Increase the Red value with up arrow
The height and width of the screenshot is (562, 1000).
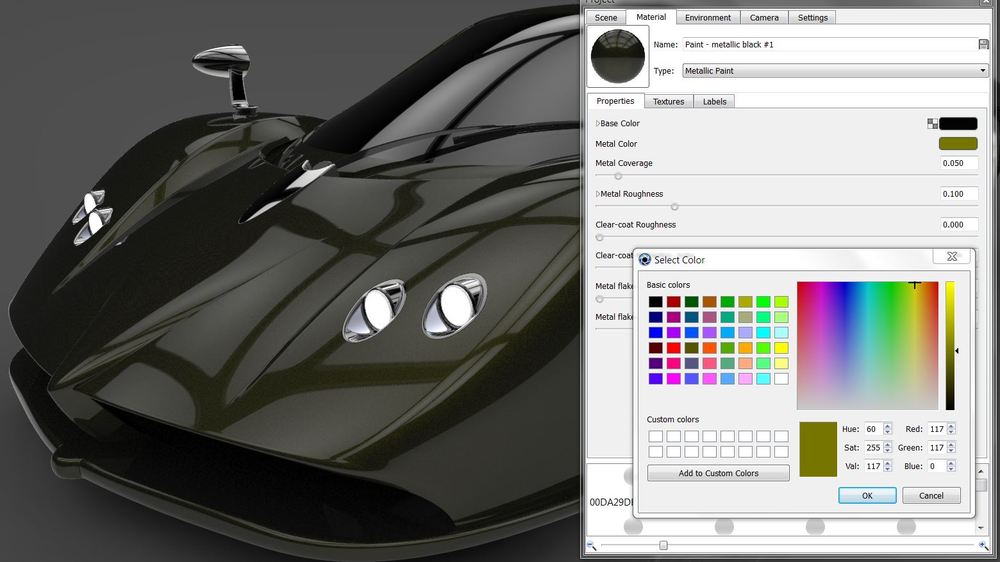pyautogui.click(x=951, y=426)
